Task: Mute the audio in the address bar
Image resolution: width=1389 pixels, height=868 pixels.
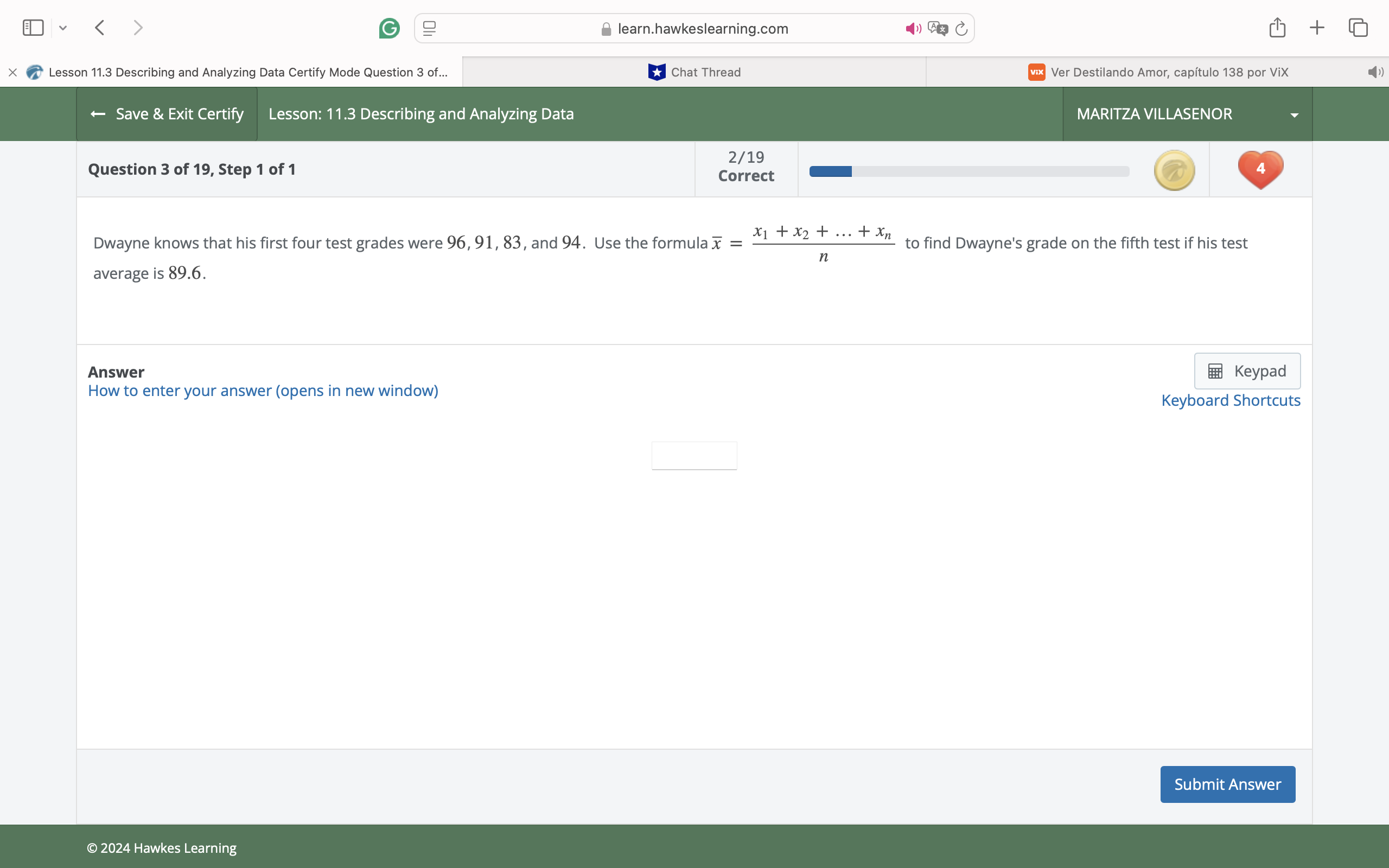Action: (x=913, y=28)
